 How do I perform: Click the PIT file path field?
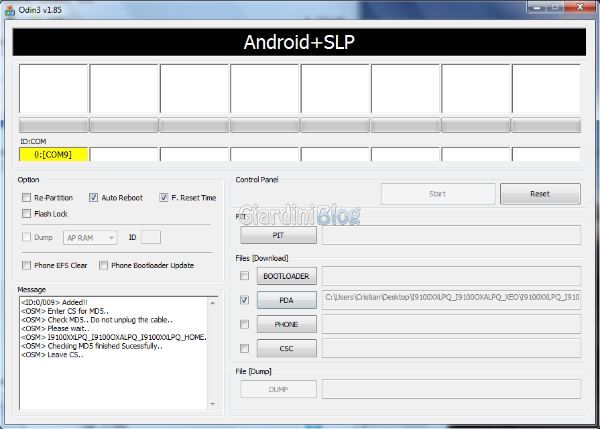pyautogui.click(x=451, y=235)
